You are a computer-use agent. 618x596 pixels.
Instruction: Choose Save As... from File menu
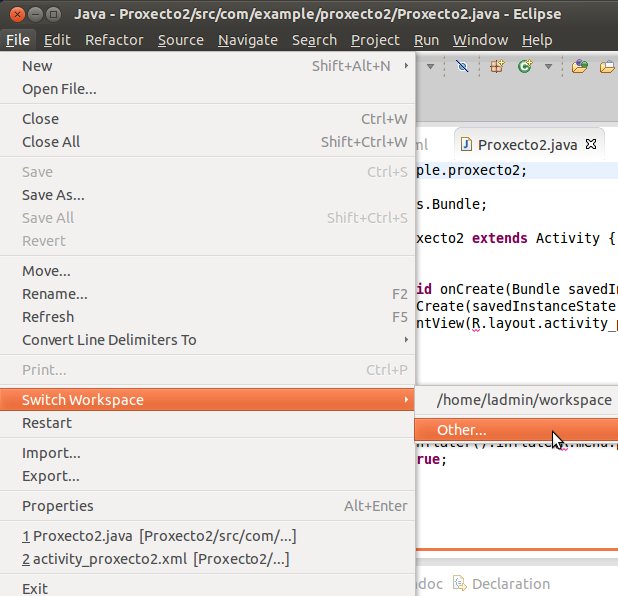(x=207, y=195)
